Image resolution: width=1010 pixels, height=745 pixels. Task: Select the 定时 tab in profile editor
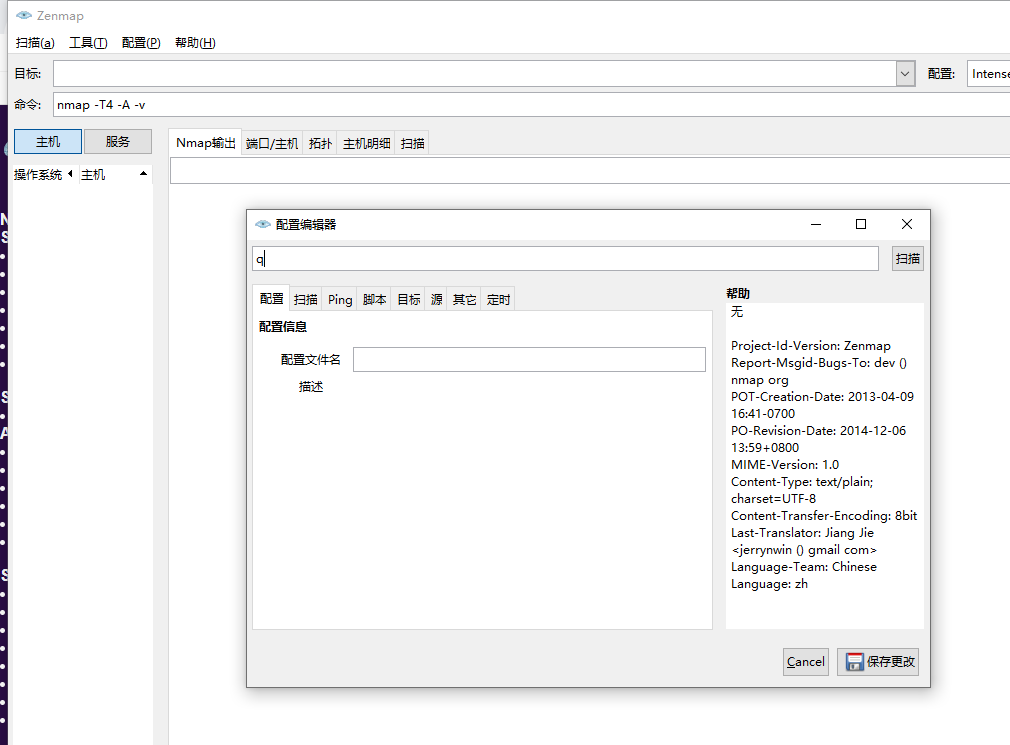tap(497, 298)
